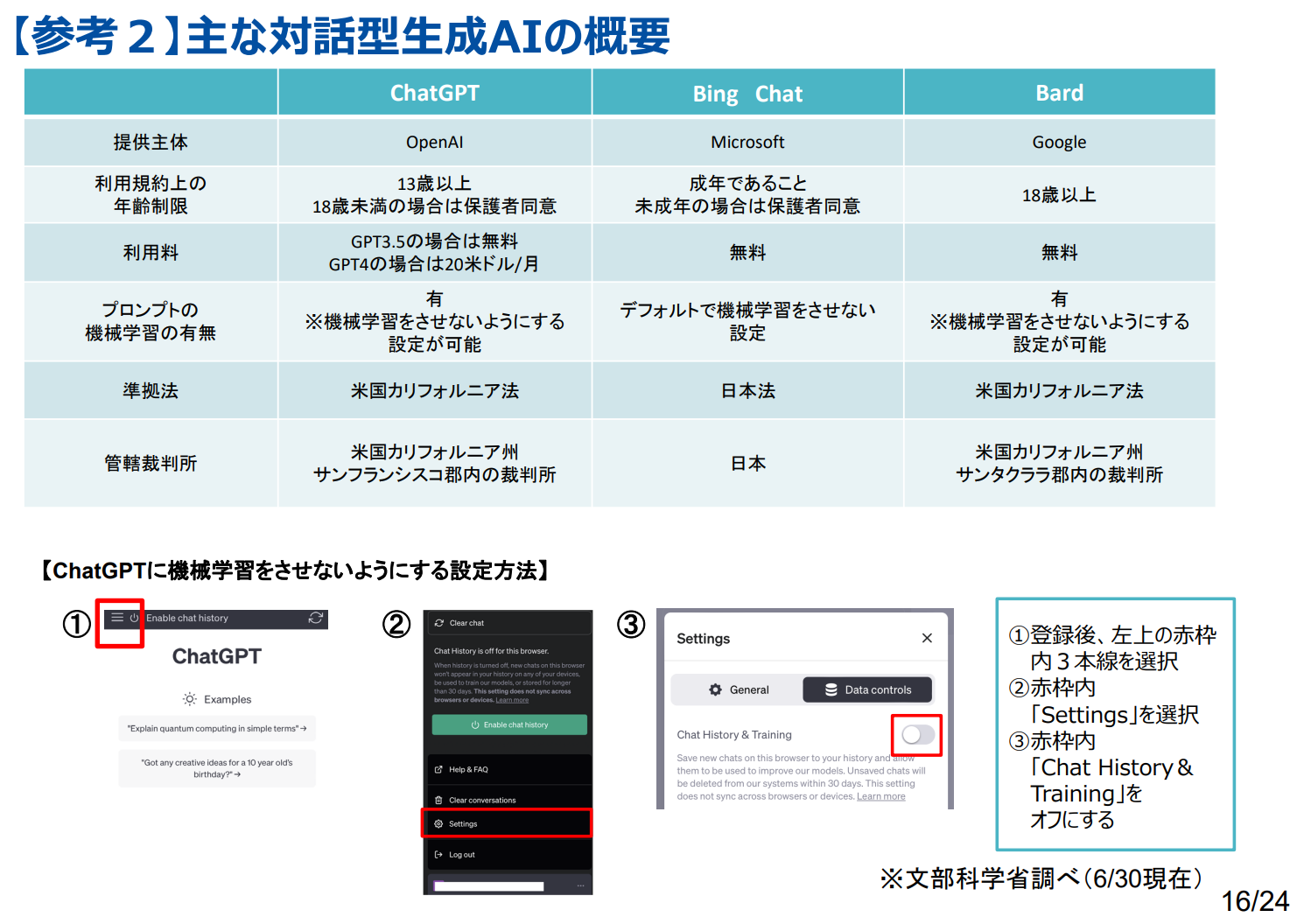Click the ChatGPT column header in the table
Screen dimensions: 1304x924
[x=435, y=93]
